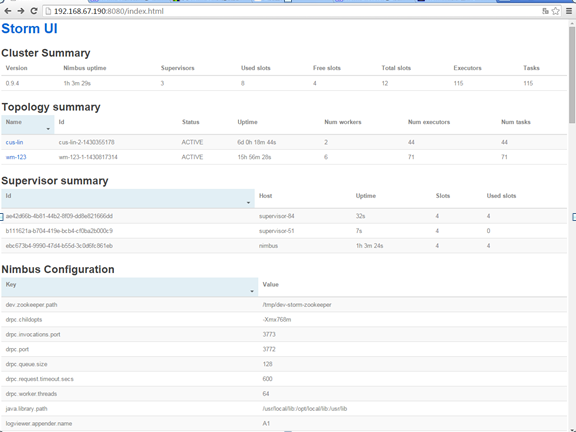This screenshot has width=576, height=432.
Task: Click the drpc.queue.size key
Action: [26, 364]
